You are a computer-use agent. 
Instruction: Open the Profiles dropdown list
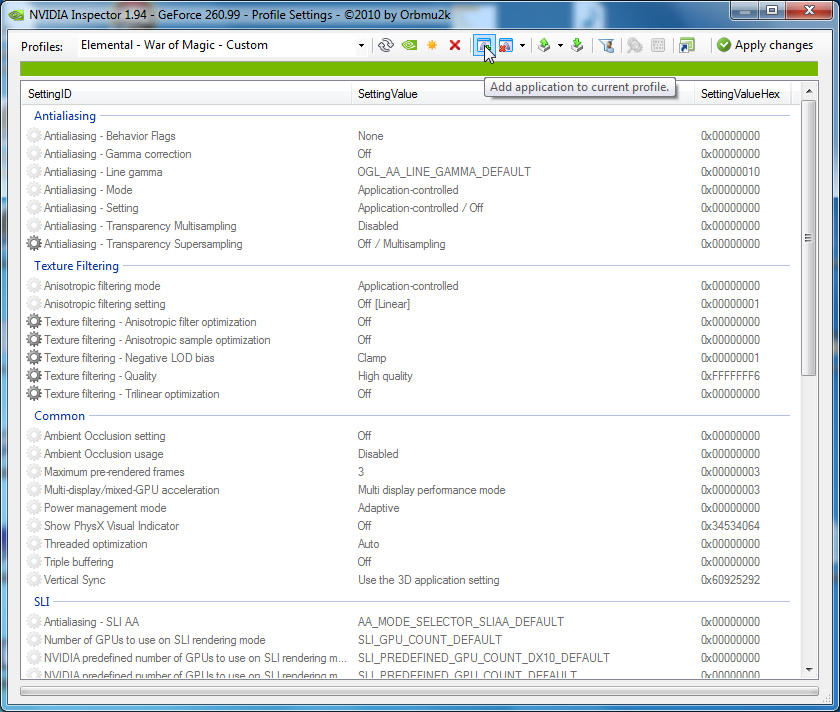[x=361, y=45]
